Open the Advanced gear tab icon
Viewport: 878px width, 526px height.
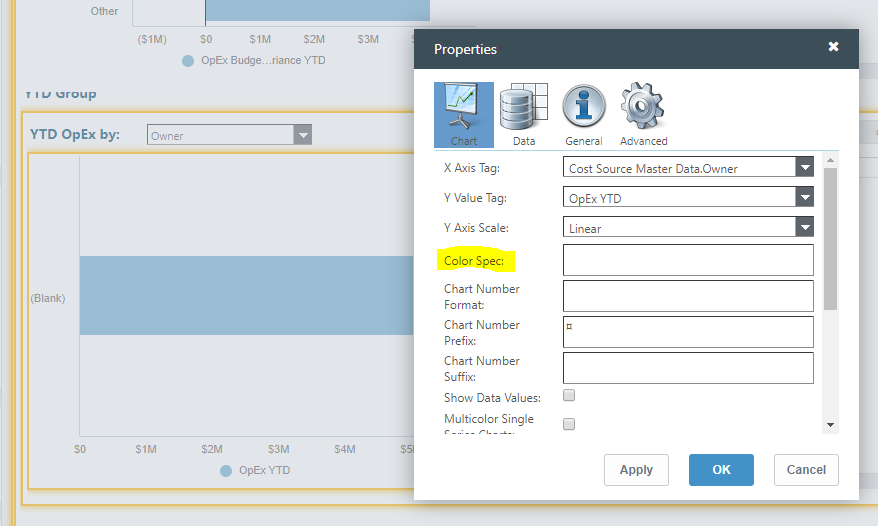pos(643,115)
